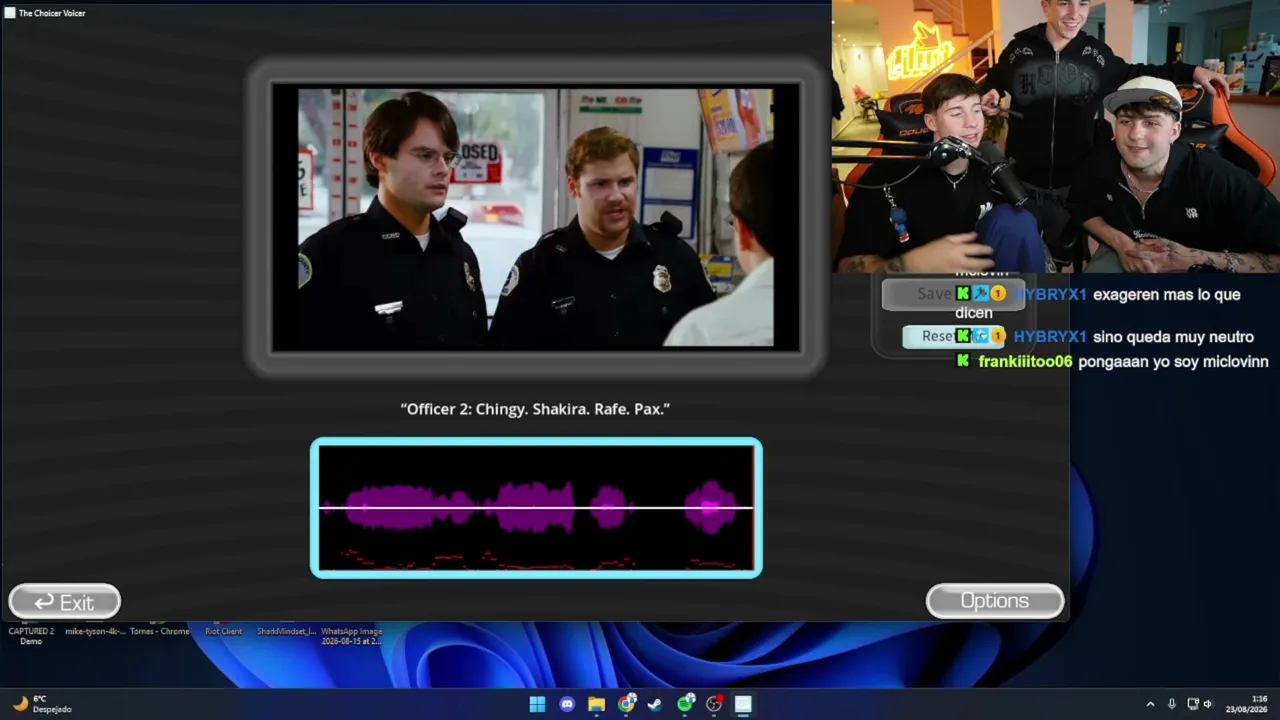Click the active Choicer Voicer taskbar icon
This screenshot has width=1280, height=720.
(743, 704)
